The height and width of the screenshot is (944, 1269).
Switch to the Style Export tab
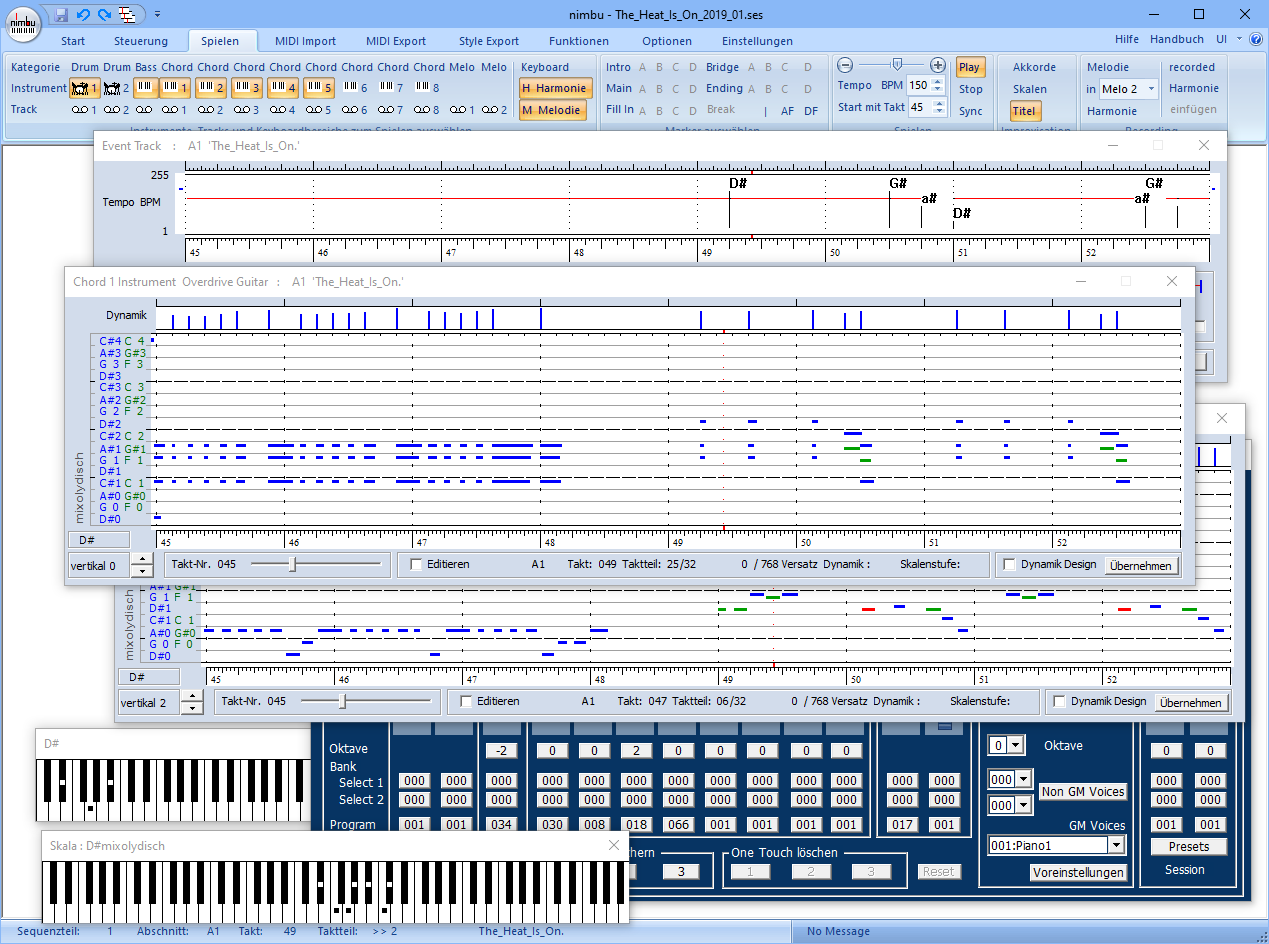point(489,41)
